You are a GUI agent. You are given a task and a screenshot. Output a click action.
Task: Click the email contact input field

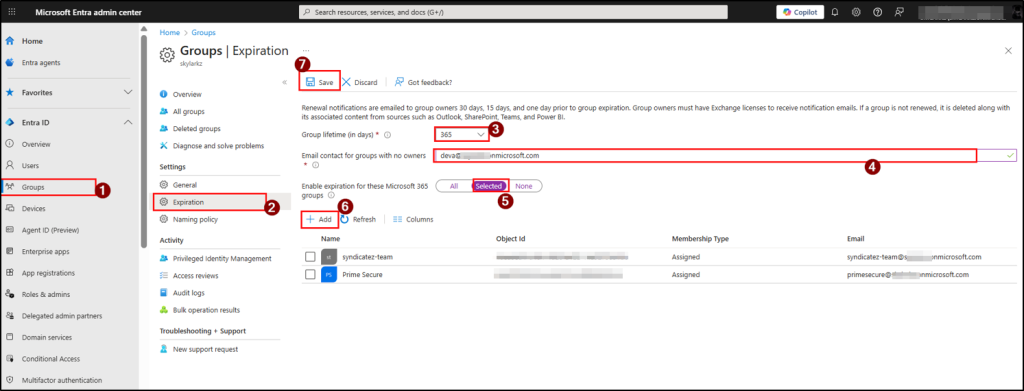pos(725,155)
